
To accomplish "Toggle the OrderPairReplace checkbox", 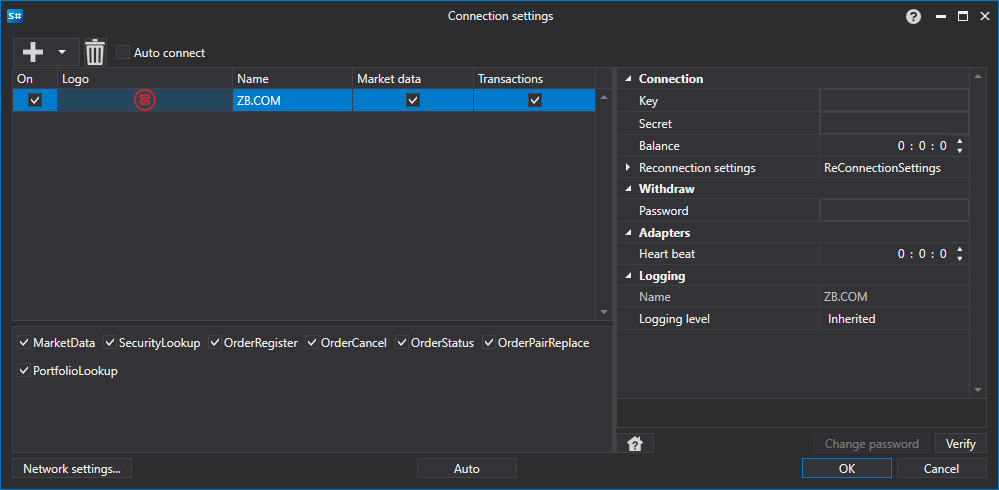I will (x=489, y=343).
